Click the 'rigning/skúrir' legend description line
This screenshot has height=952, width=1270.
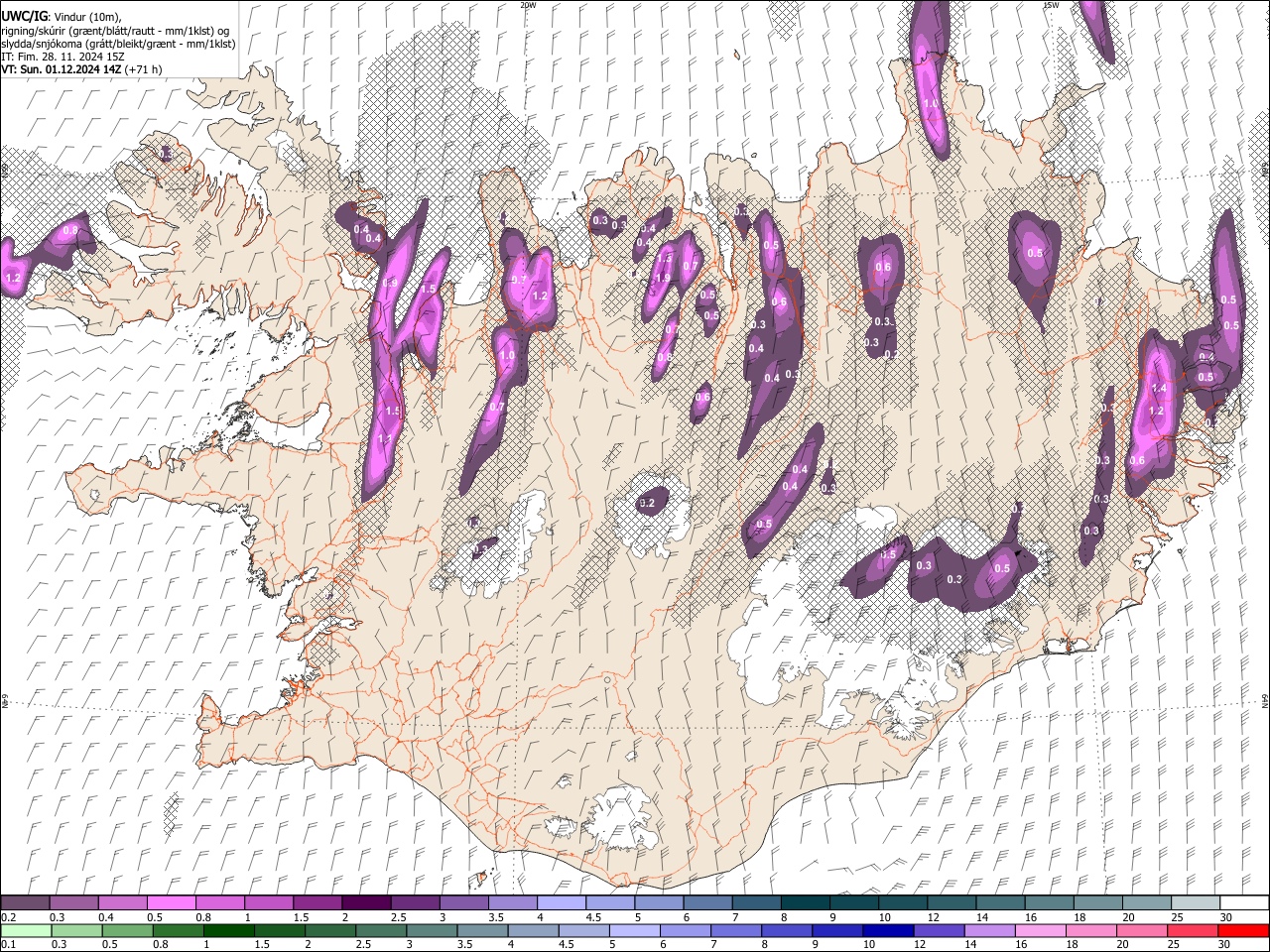pos(115,31)
